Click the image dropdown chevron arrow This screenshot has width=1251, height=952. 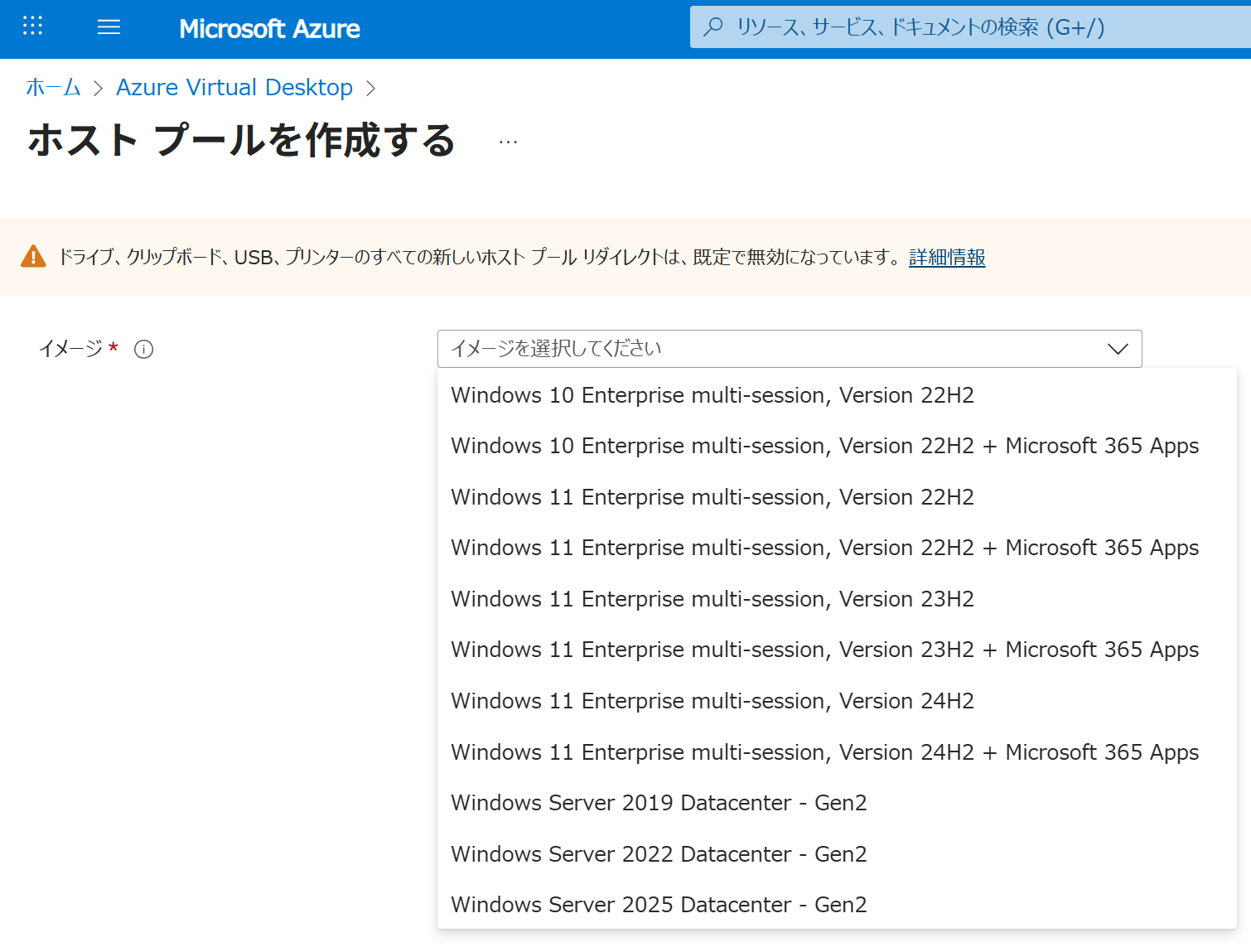click(x=1118, y=349)
